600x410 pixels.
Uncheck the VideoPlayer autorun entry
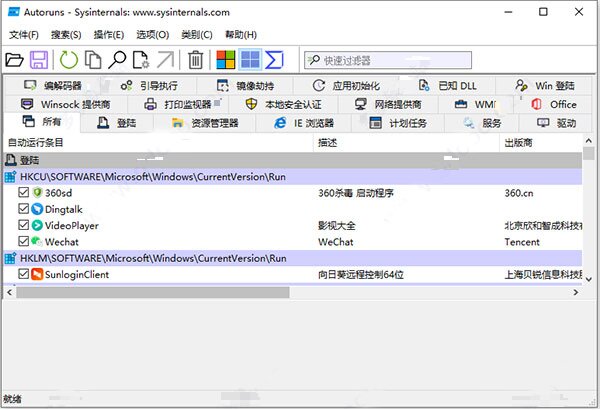point(23,225)
